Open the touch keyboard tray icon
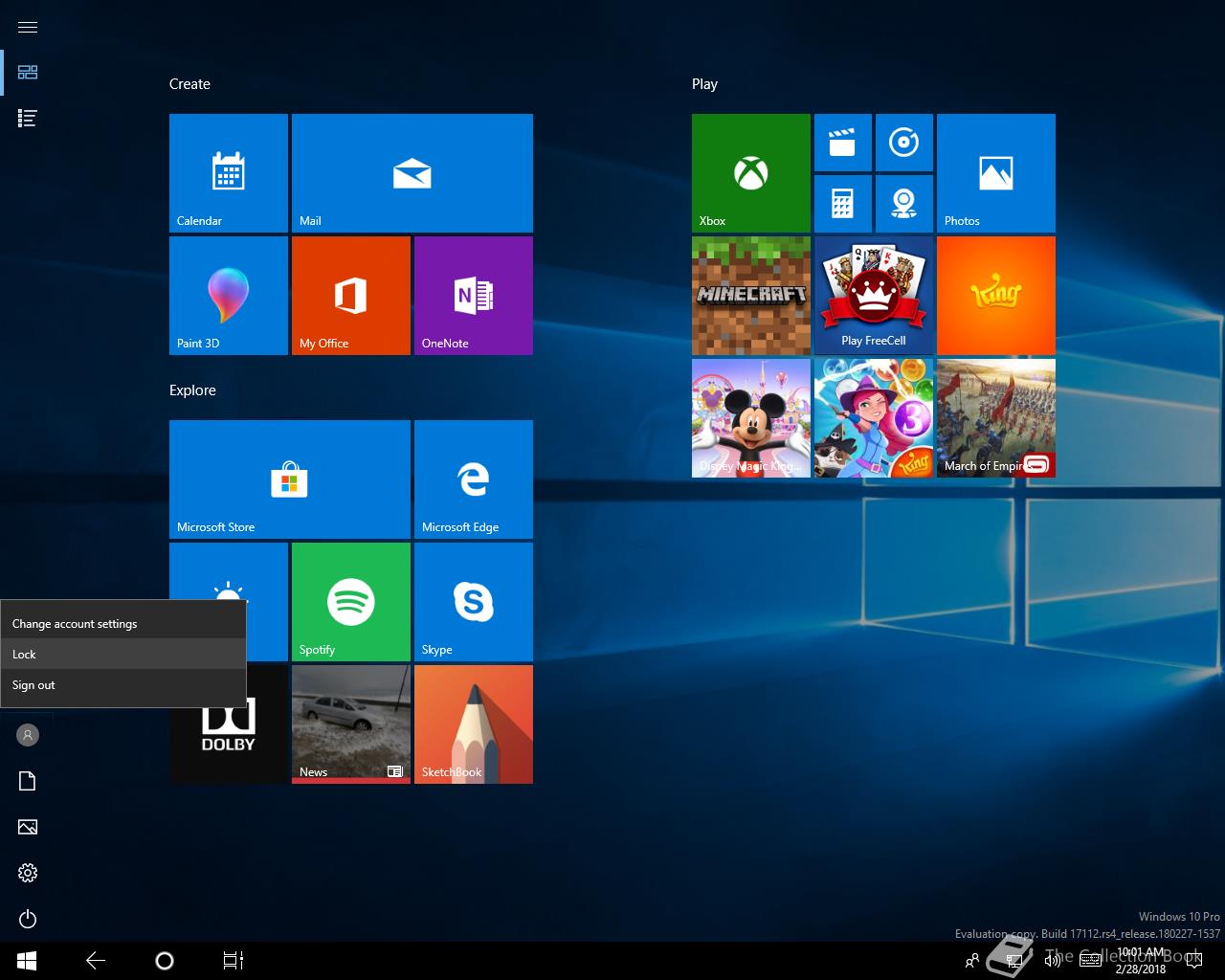The width and height of the screenshot is (1225, 980). [1090, 961]
